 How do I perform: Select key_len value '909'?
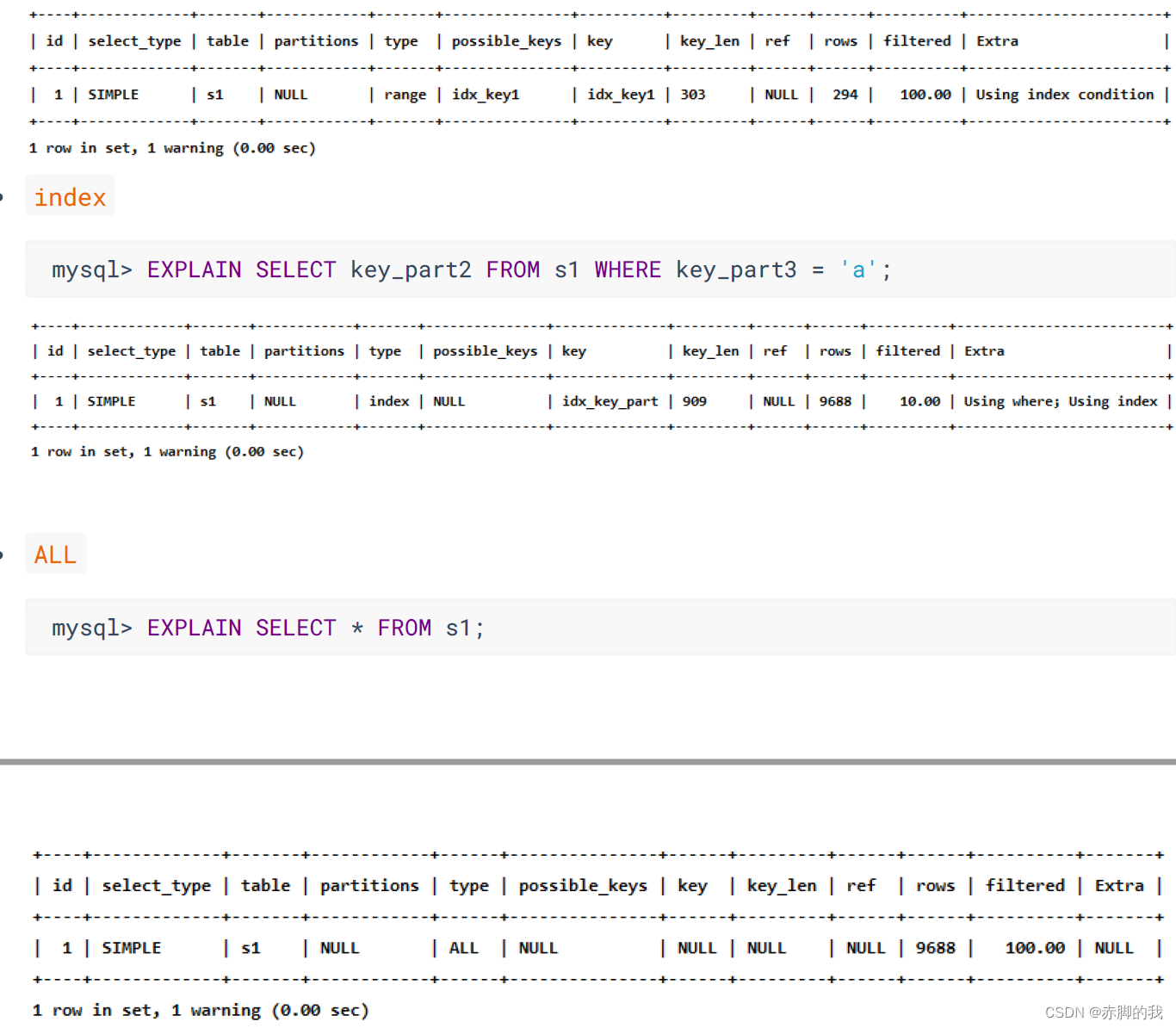695,401
